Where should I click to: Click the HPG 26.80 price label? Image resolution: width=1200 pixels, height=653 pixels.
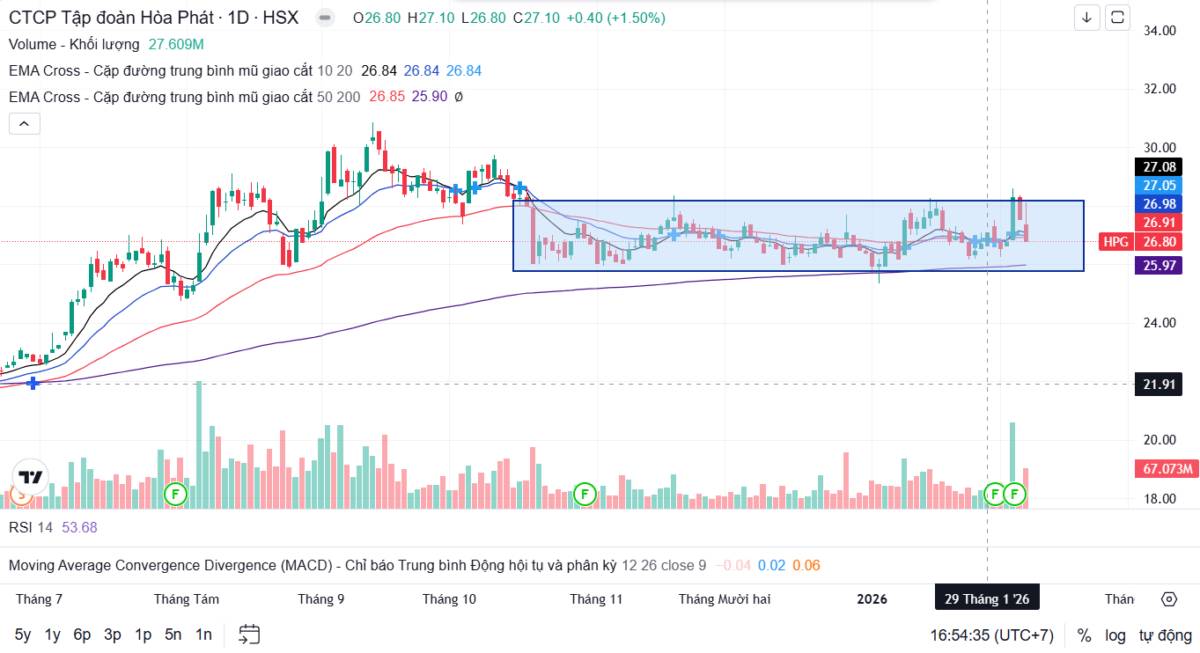1140,241
